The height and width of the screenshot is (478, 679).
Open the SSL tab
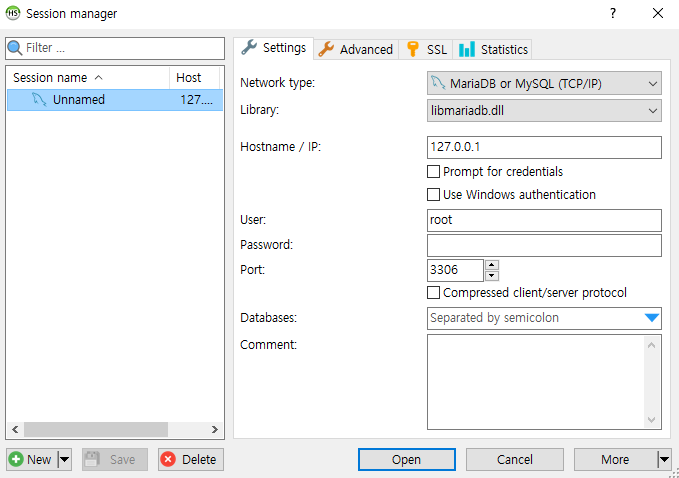pos(426,49)
